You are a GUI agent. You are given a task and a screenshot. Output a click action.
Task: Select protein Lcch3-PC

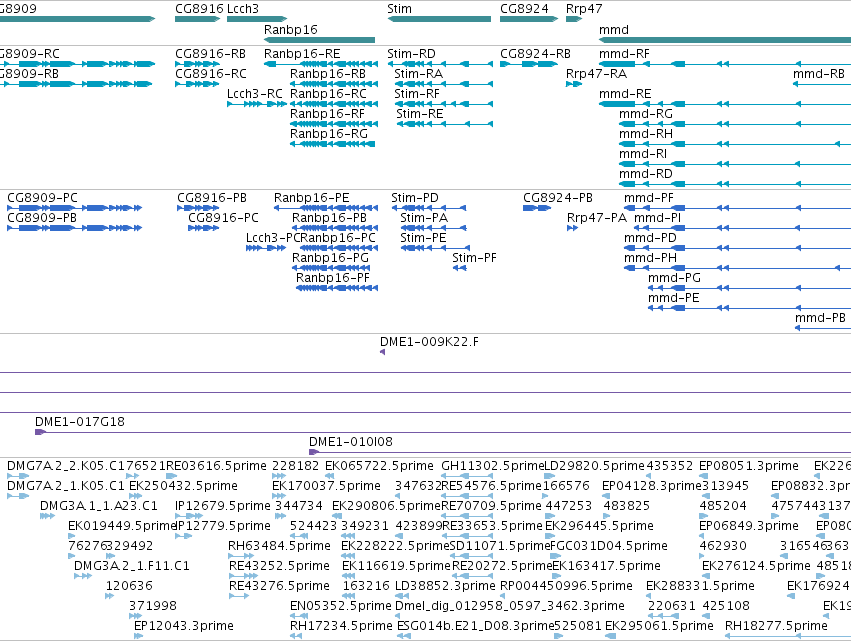[266, 248]
